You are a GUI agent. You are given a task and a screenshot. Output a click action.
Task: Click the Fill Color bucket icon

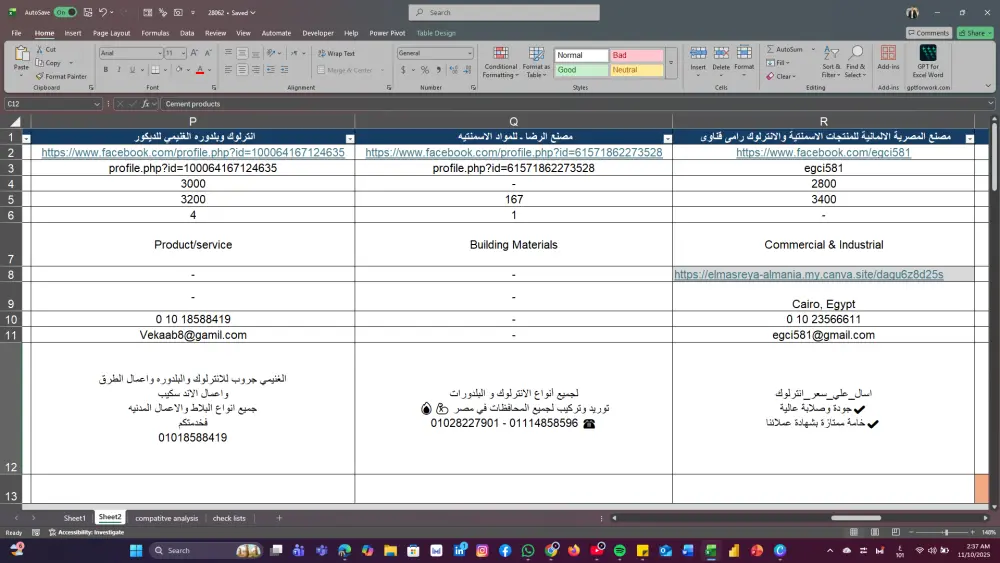pos(179,69)
